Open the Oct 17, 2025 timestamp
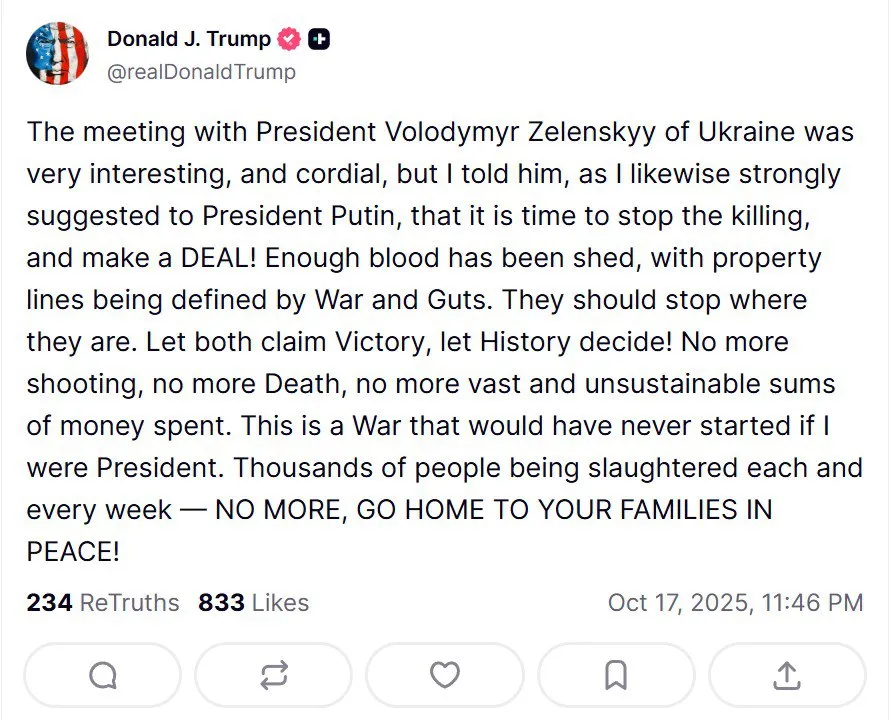The height and width of the screenshot is (720, 891). 735,603
